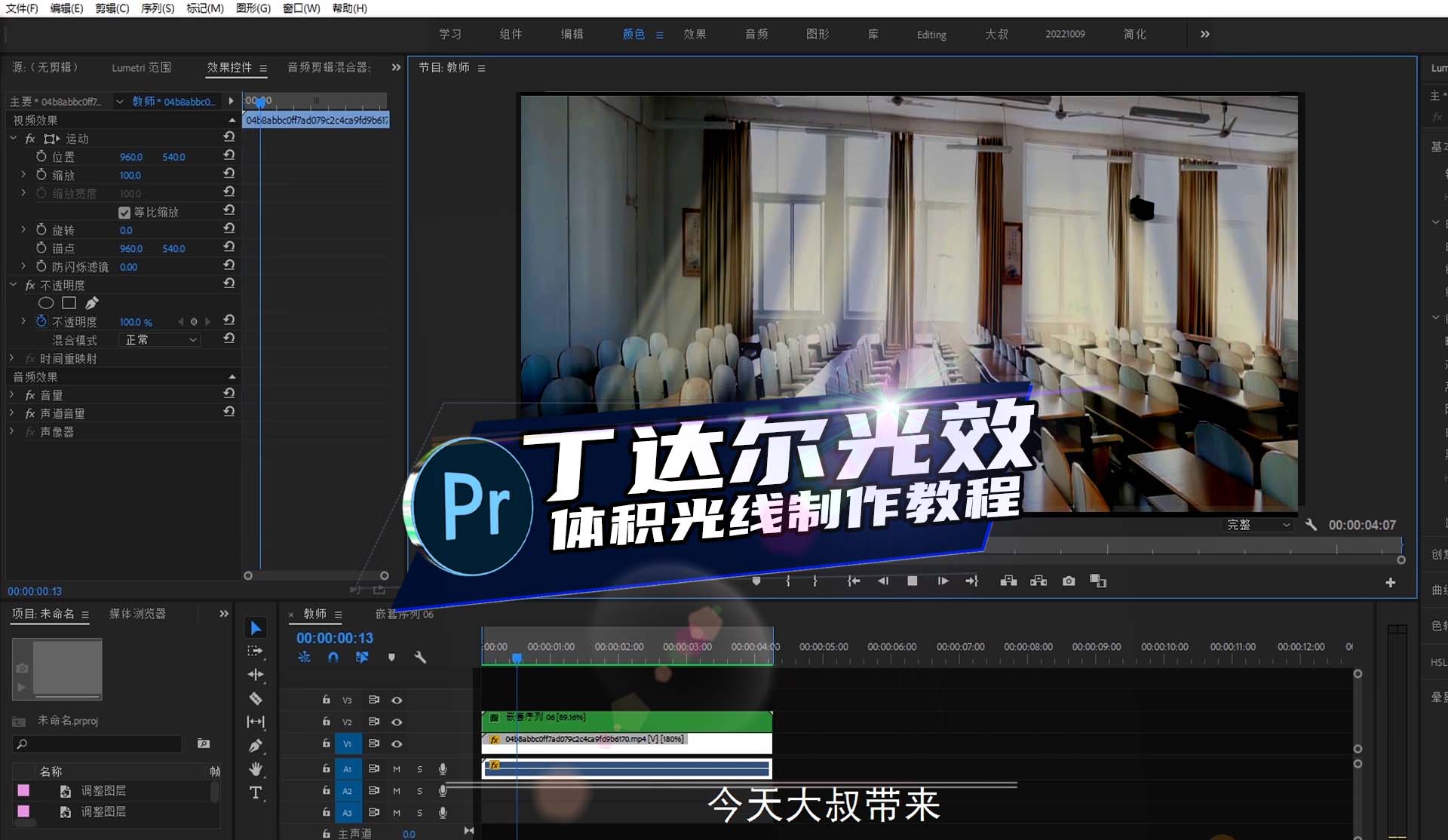The width and height of the screenshot is (1448, 840).
Task: Click the timeline playhead marker
Action: click(x=517, y=658)
